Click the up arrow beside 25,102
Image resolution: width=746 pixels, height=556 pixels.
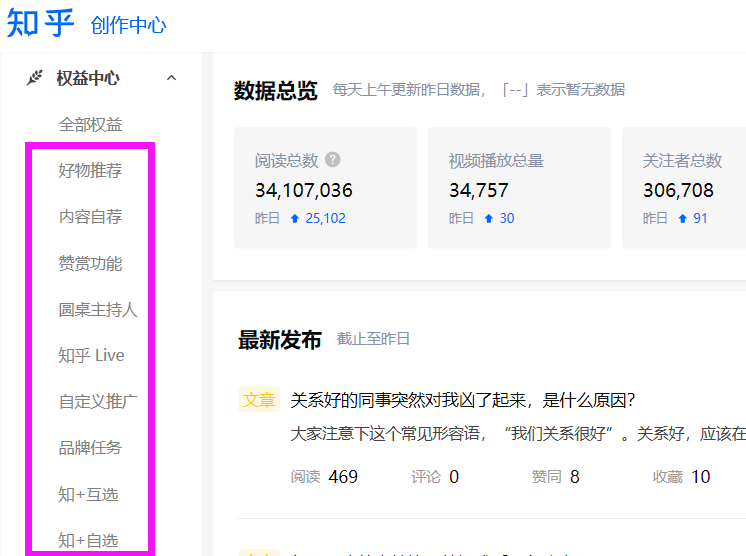pyautogui.click(x=294, y=218)
